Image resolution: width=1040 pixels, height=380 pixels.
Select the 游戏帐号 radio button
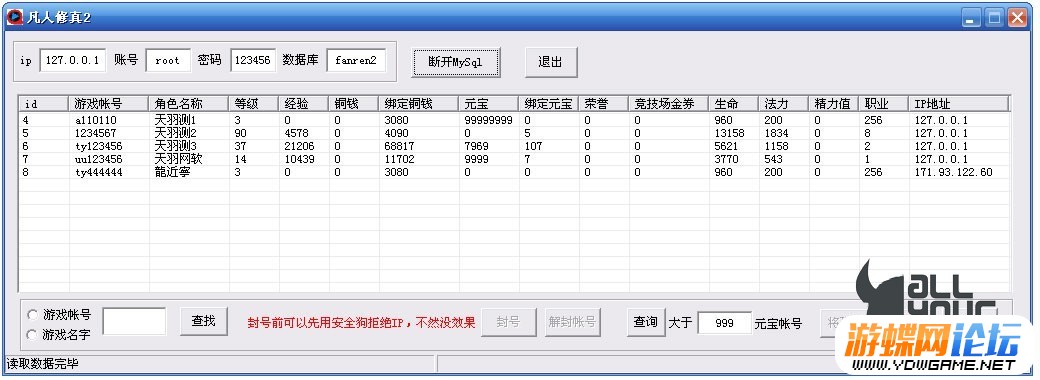(x=32, y=314)
